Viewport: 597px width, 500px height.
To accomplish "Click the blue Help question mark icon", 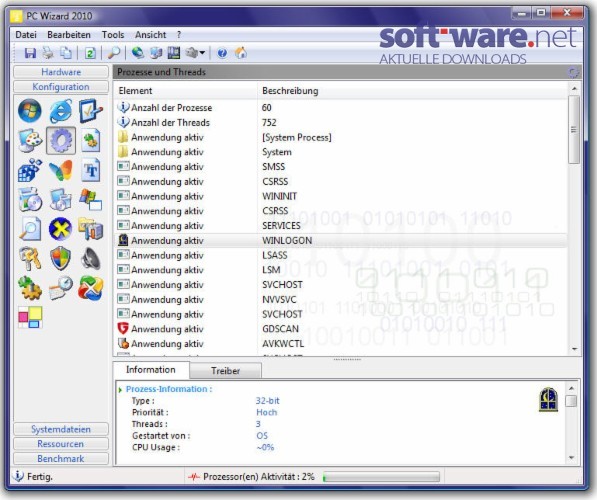I will point(222,53).
